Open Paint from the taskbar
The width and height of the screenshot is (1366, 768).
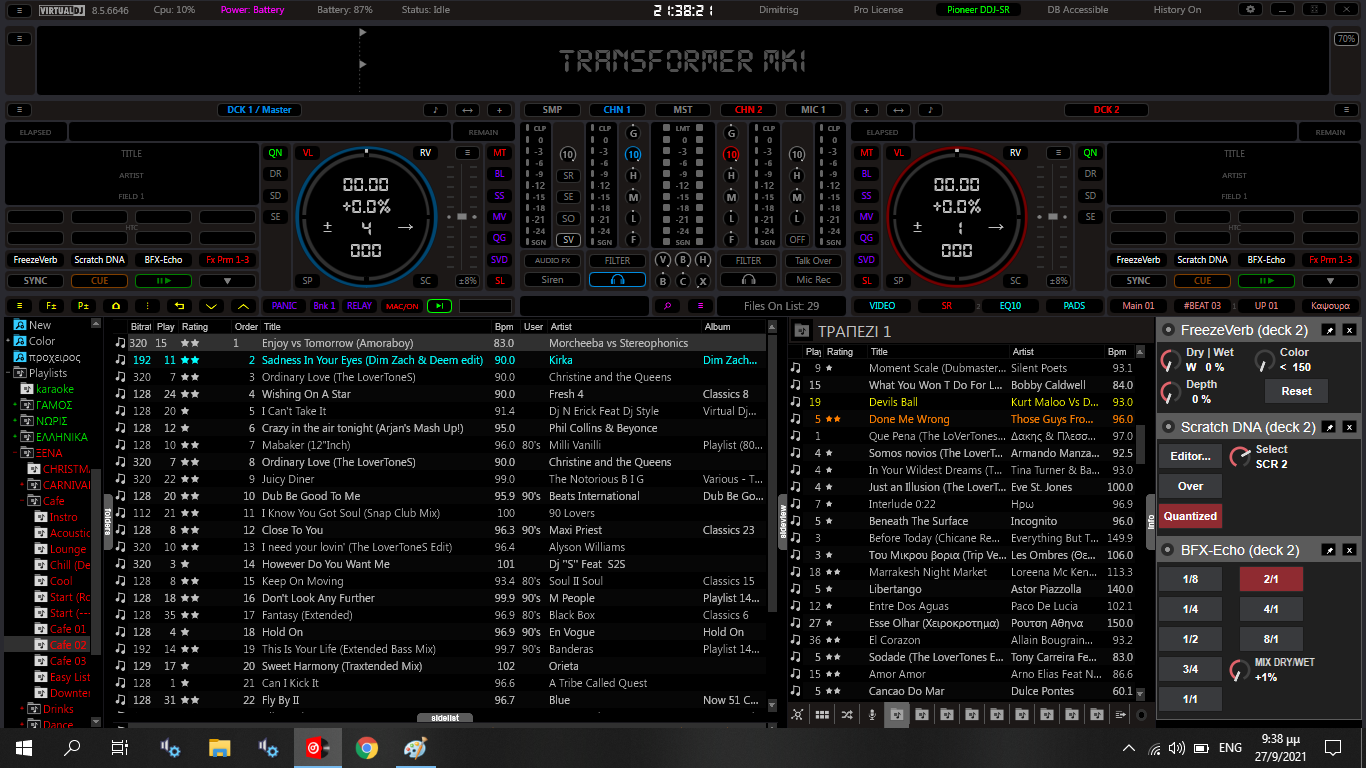pyautogui.click(x=415, y=747)
